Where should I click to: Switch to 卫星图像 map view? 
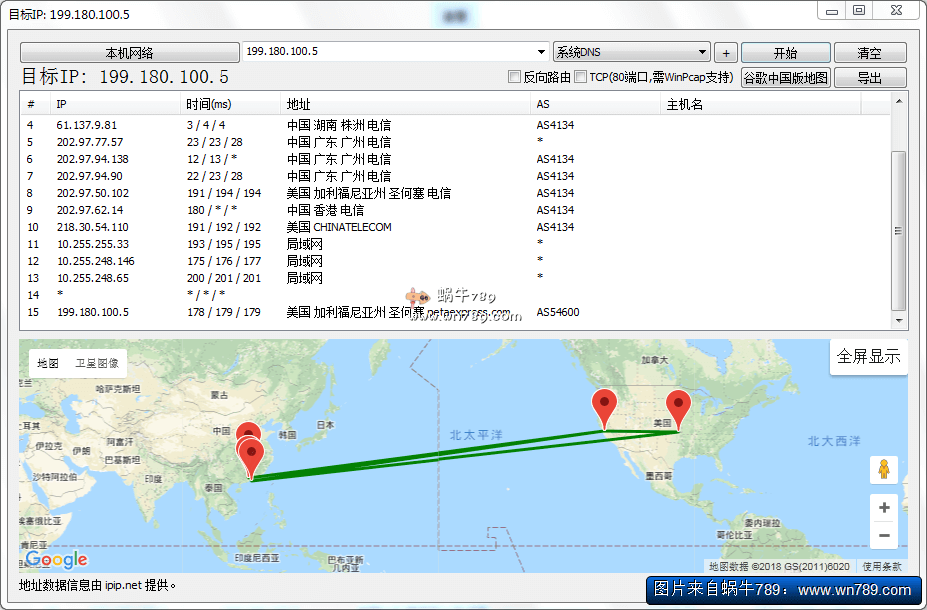pos(96,363)
